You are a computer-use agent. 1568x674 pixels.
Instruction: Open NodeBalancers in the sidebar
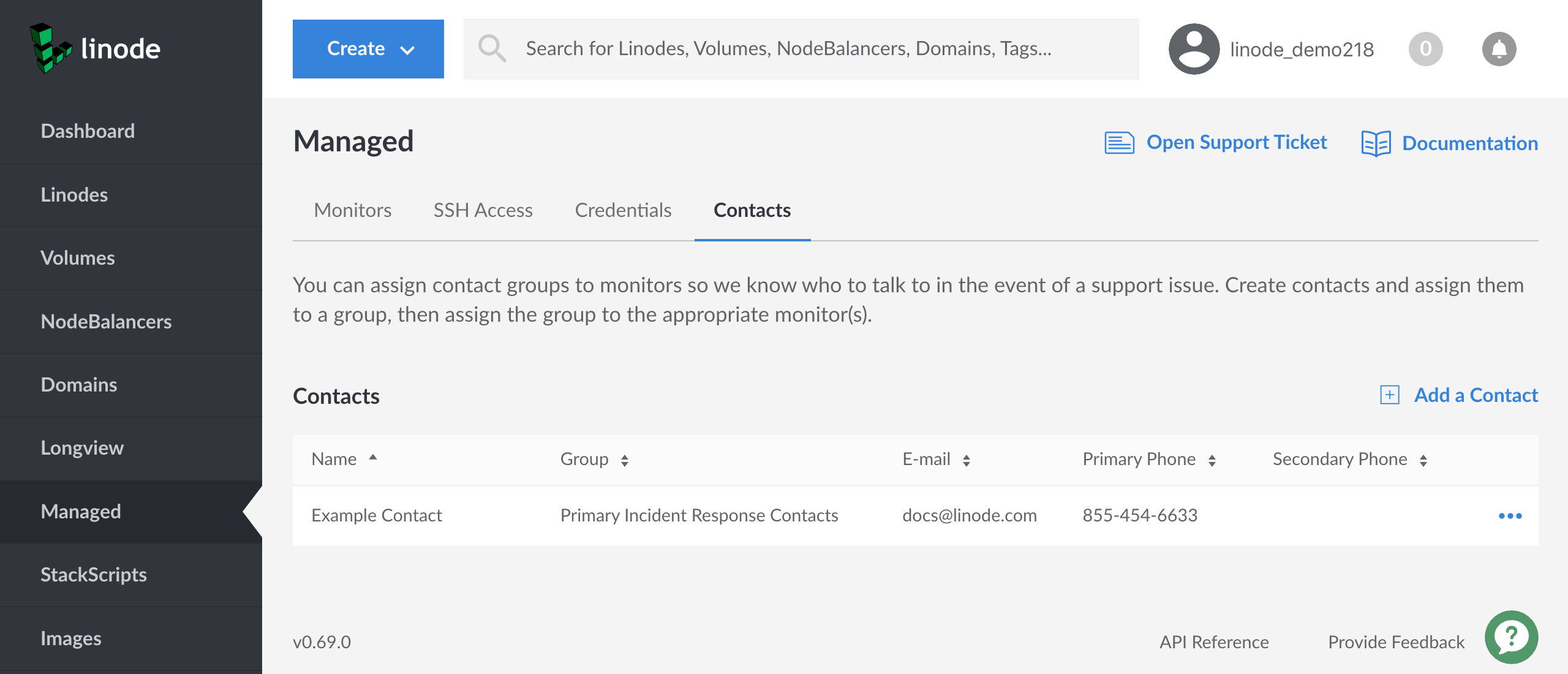[106, 322]
